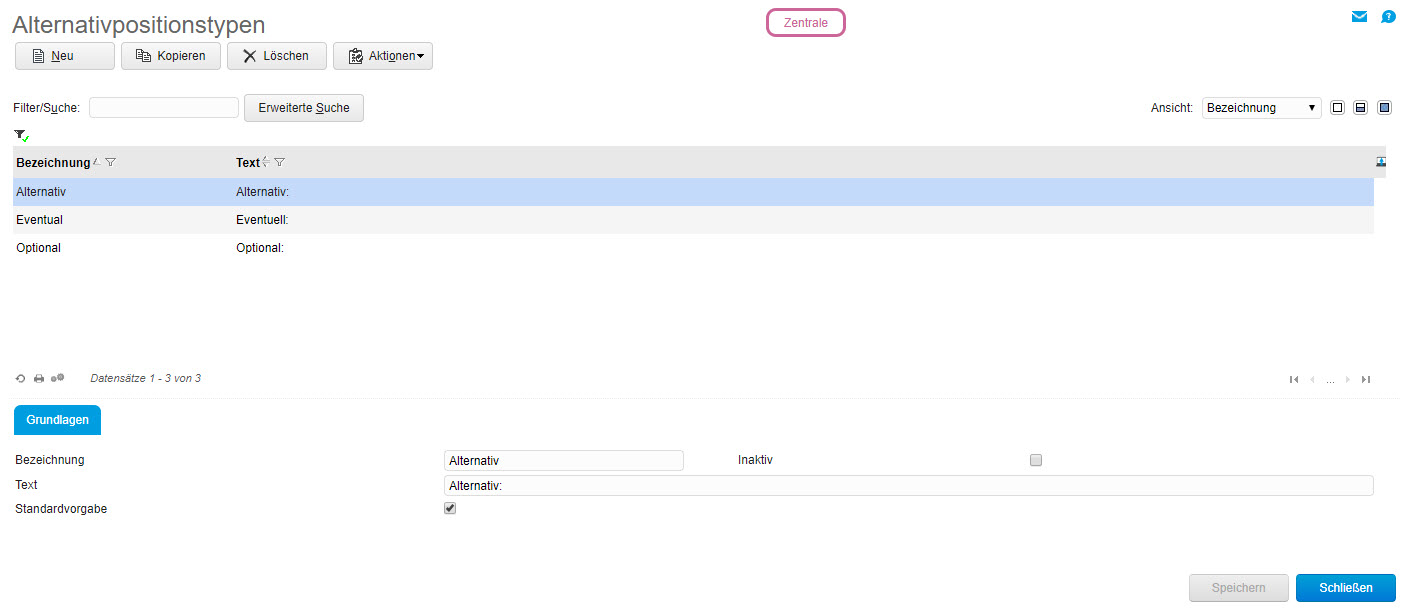The height and width of the screenshot is (610, 1409).
Task: Uncheck the Standardvorgabe checkbox
Action: [450, 508]
